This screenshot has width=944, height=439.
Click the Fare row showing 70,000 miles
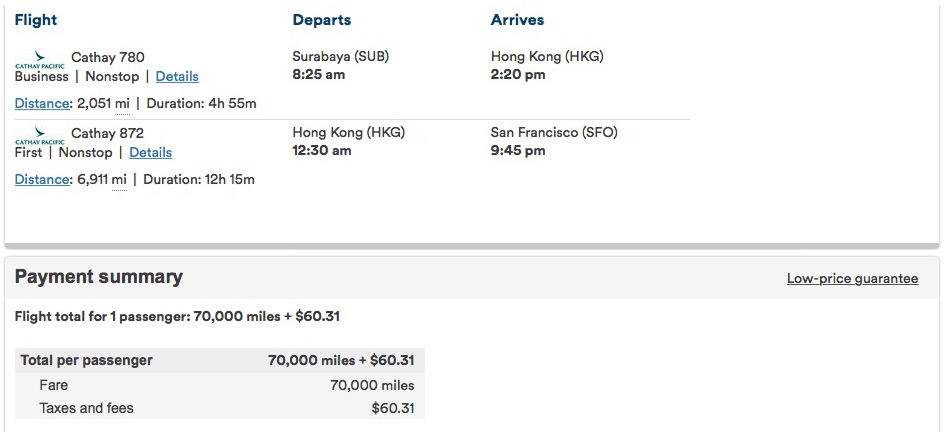pos(220,385)
